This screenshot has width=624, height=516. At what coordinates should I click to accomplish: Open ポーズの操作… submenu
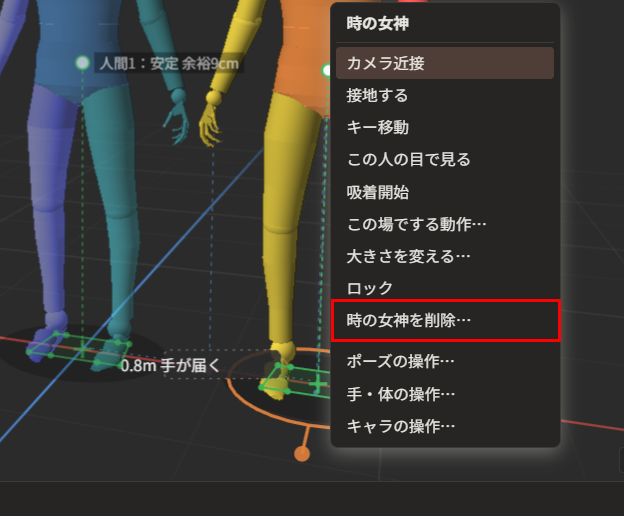click(445, 362)
